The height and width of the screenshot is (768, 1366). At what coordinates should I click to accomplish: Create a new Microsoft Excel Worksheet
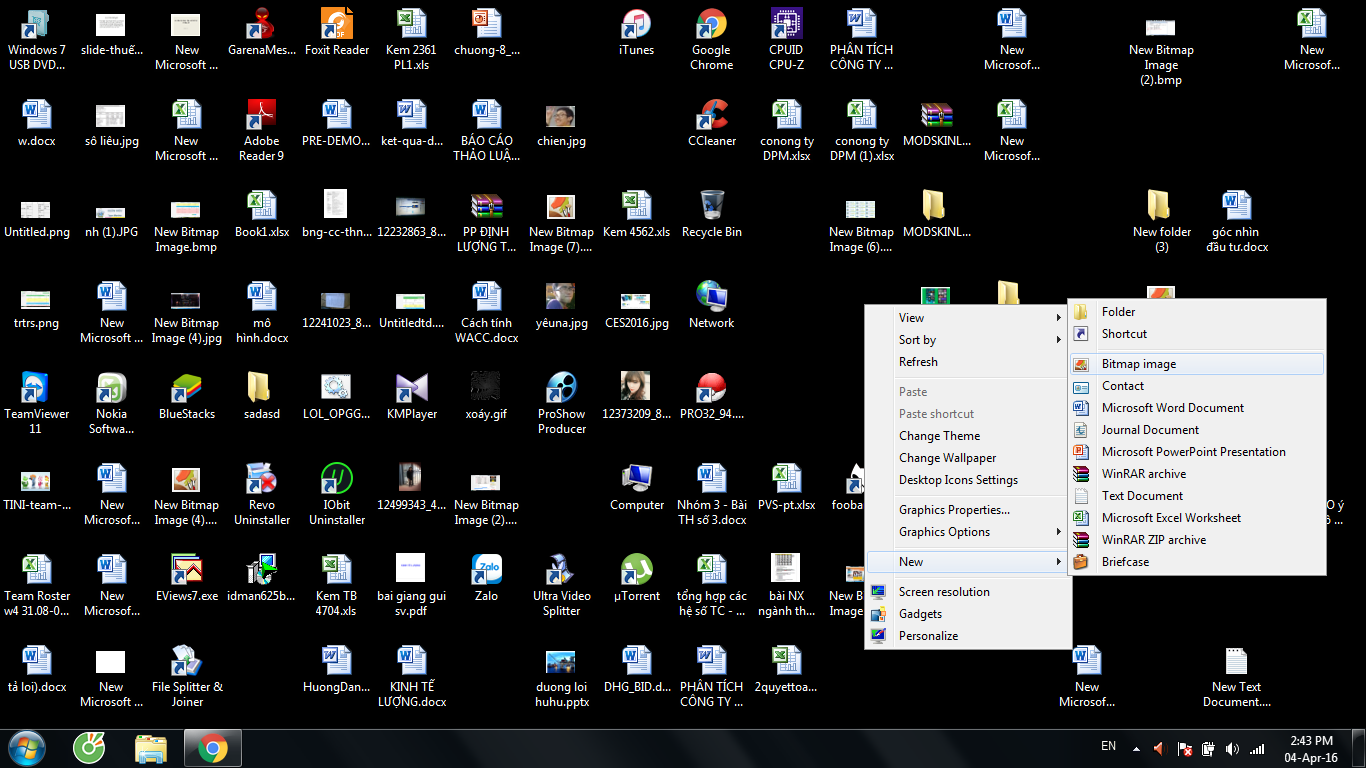(1197, 518)
